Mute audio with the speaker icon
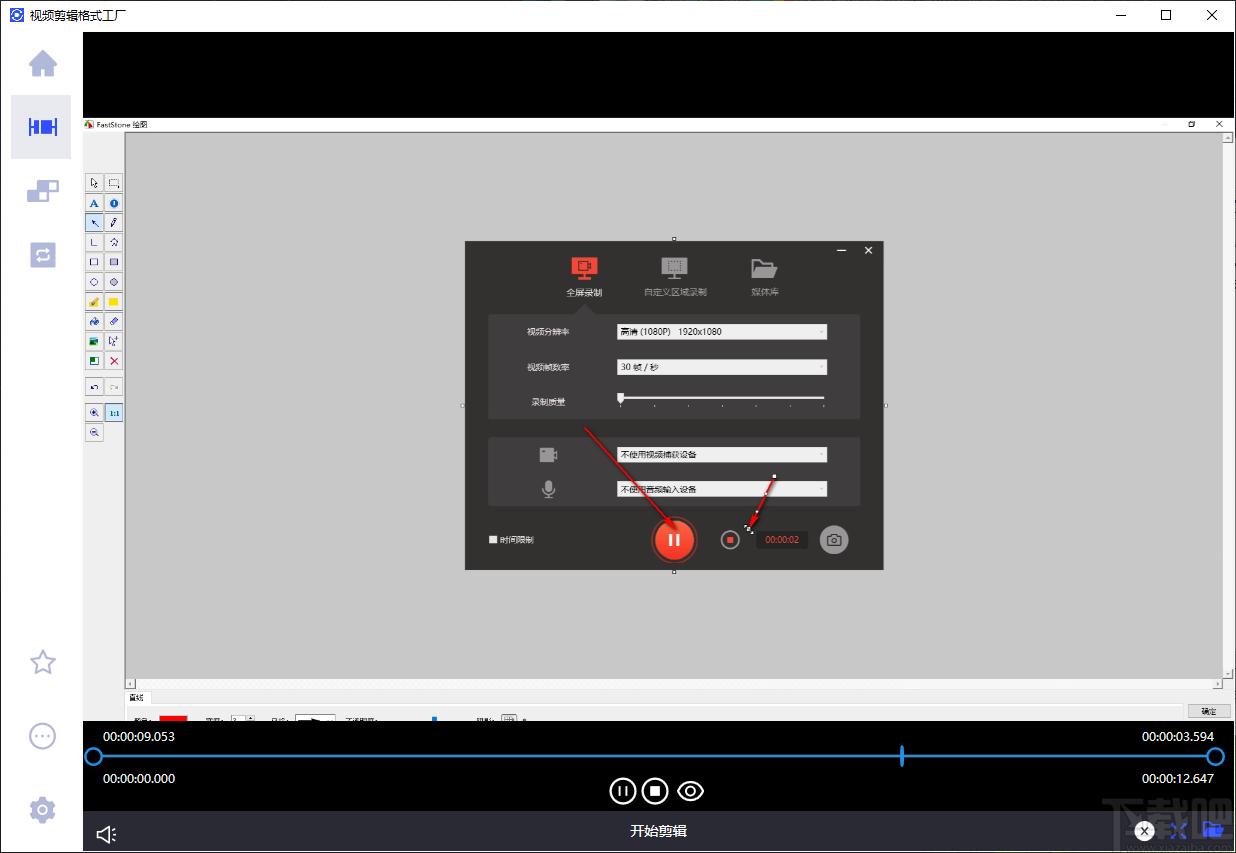 tap(106, 834)
